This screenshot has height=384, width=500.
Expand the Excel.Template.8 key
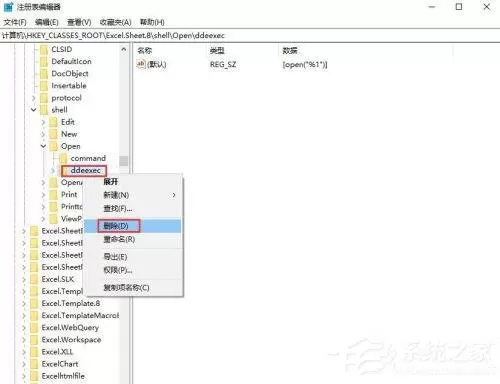click(24, 304)
